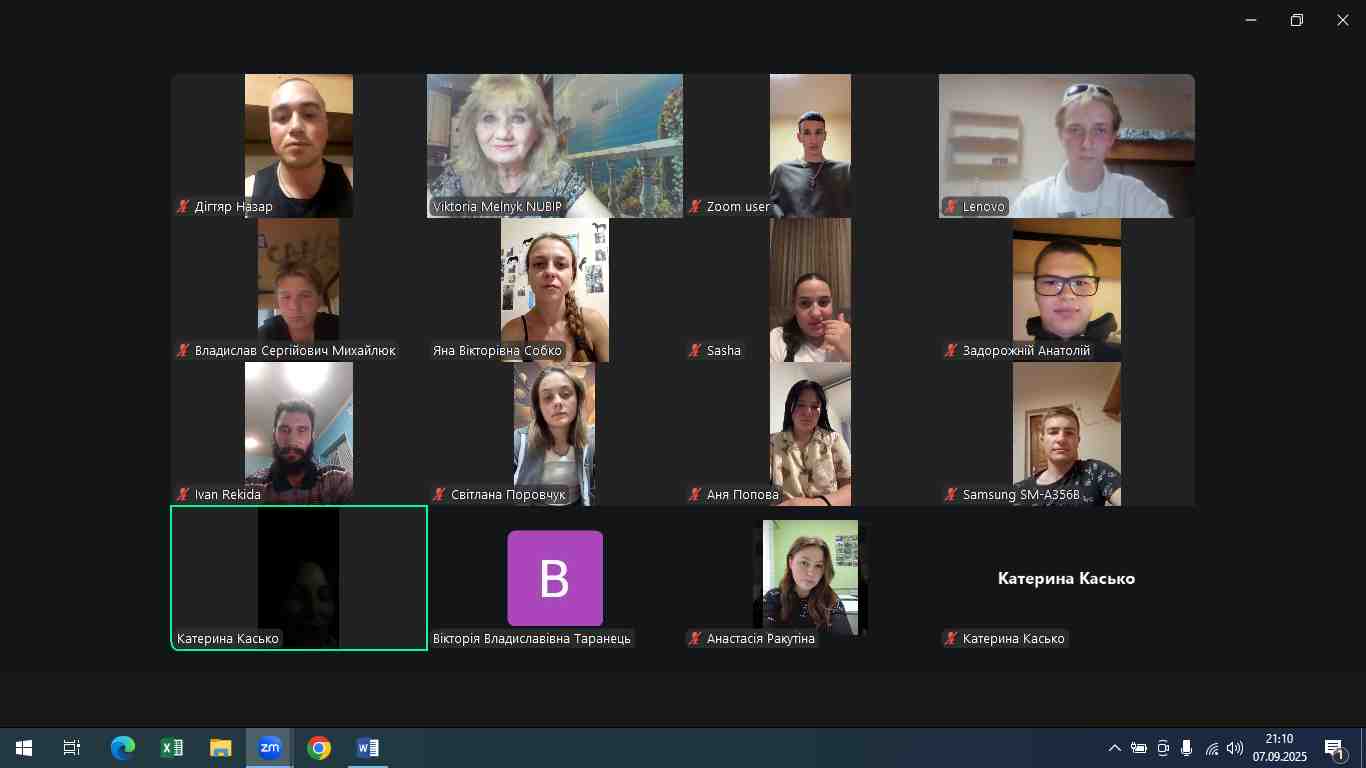The image size is (1366, 768).
Task: Open Task View from the taskbar
Action: tap(72, 748)
